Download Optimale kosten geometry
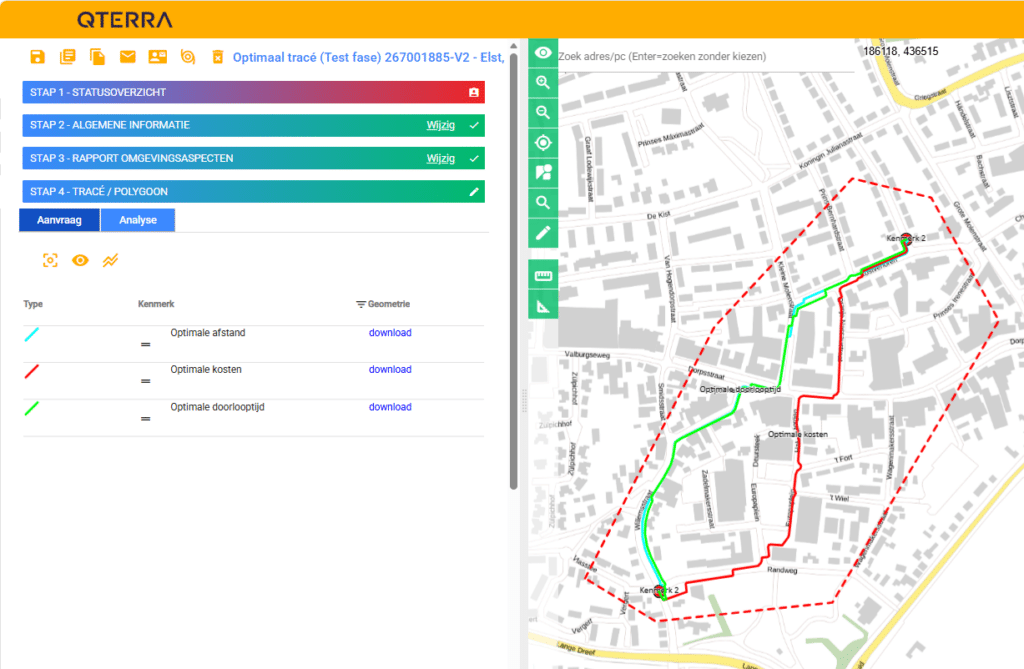 [390, 369]
